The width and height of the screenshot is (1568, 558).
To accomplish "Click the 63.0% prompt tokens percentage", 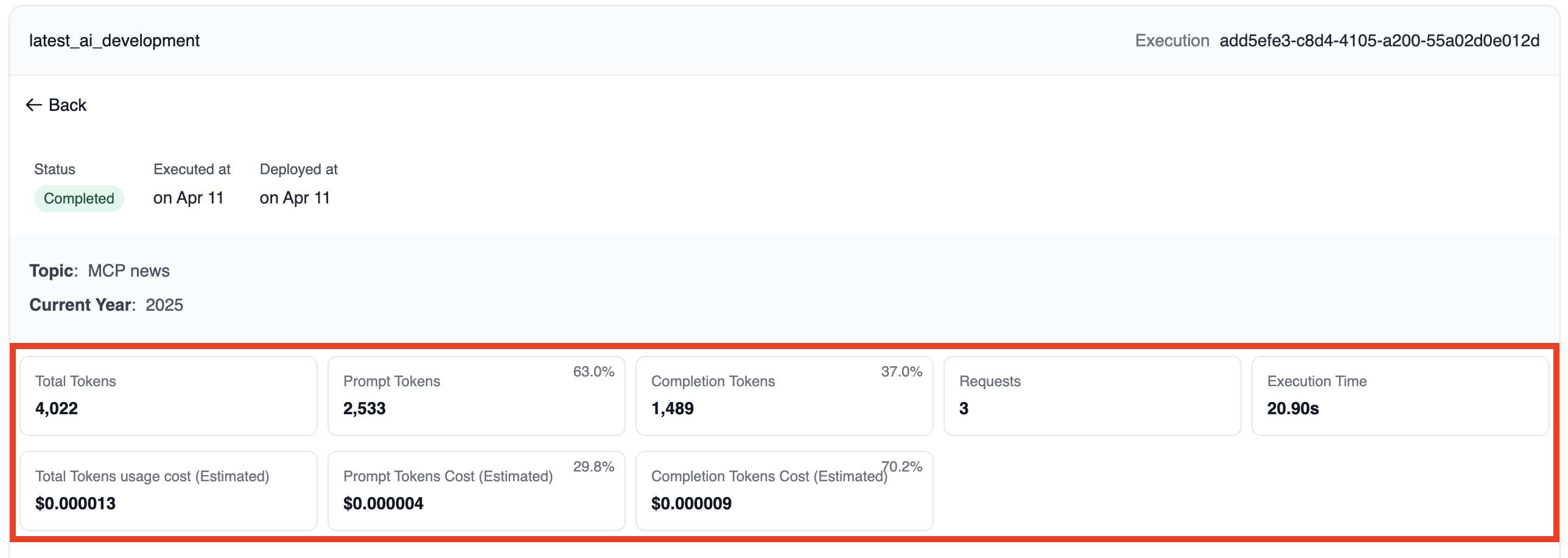I will 593,372.
